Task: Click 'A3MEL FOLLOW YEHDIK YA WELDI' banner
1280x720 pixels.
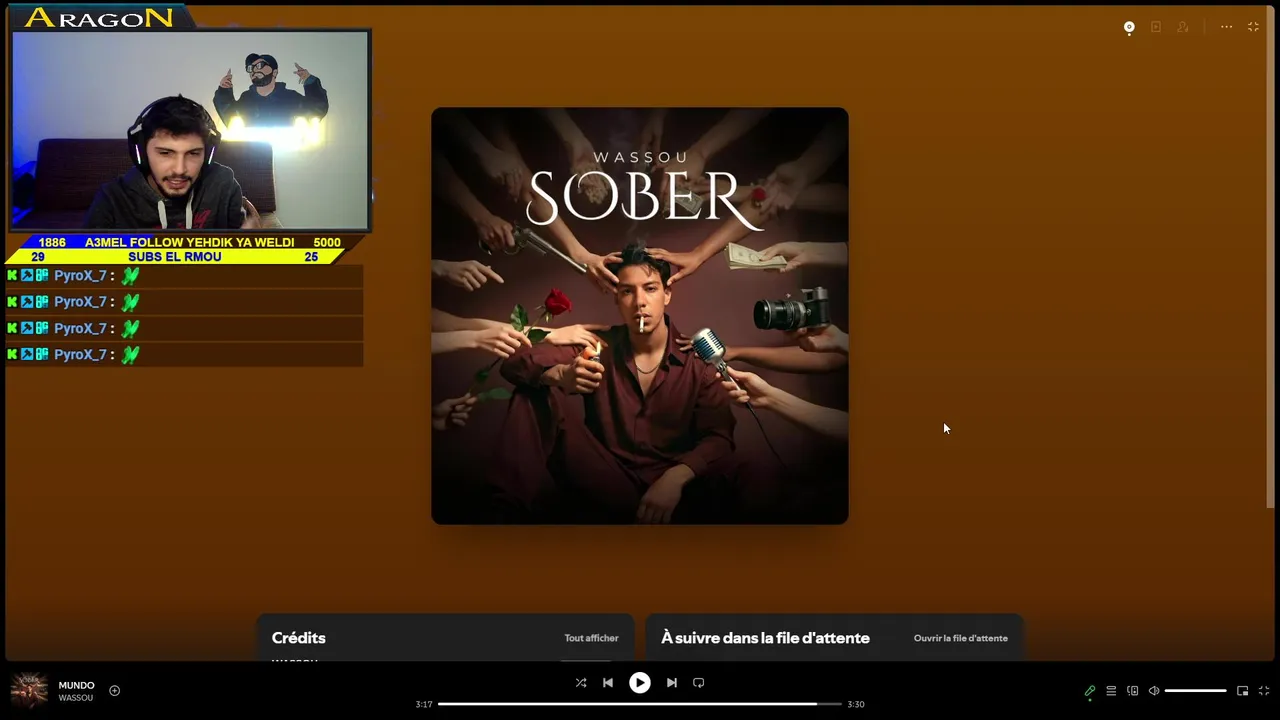Action: click(x=190, y=242)
